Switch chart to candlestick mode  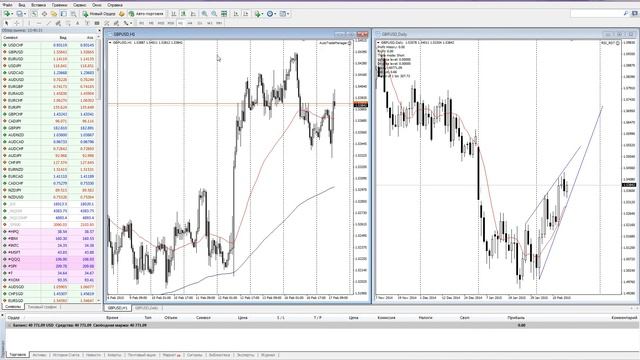click(x=183, y=13)
